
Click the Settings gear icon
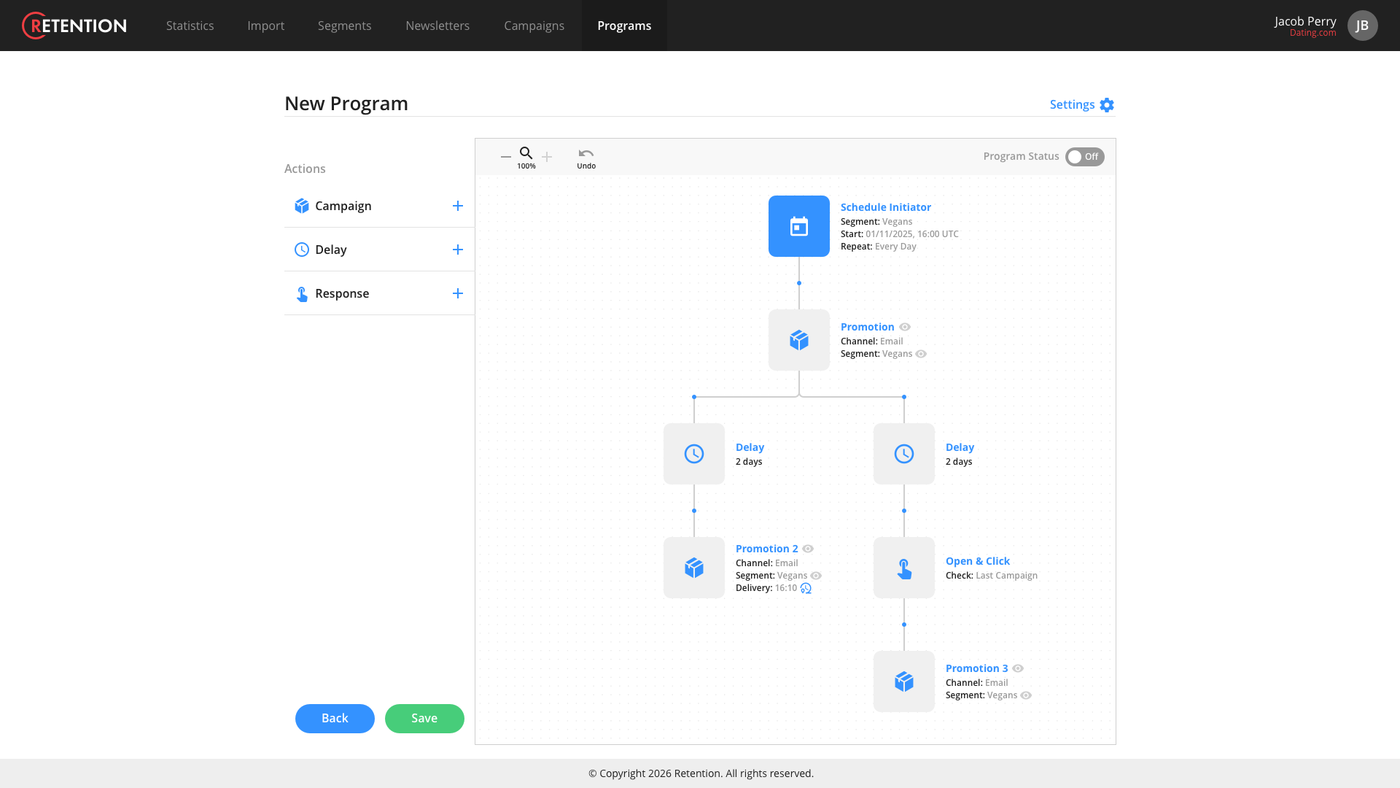[x=1107, y=105]
